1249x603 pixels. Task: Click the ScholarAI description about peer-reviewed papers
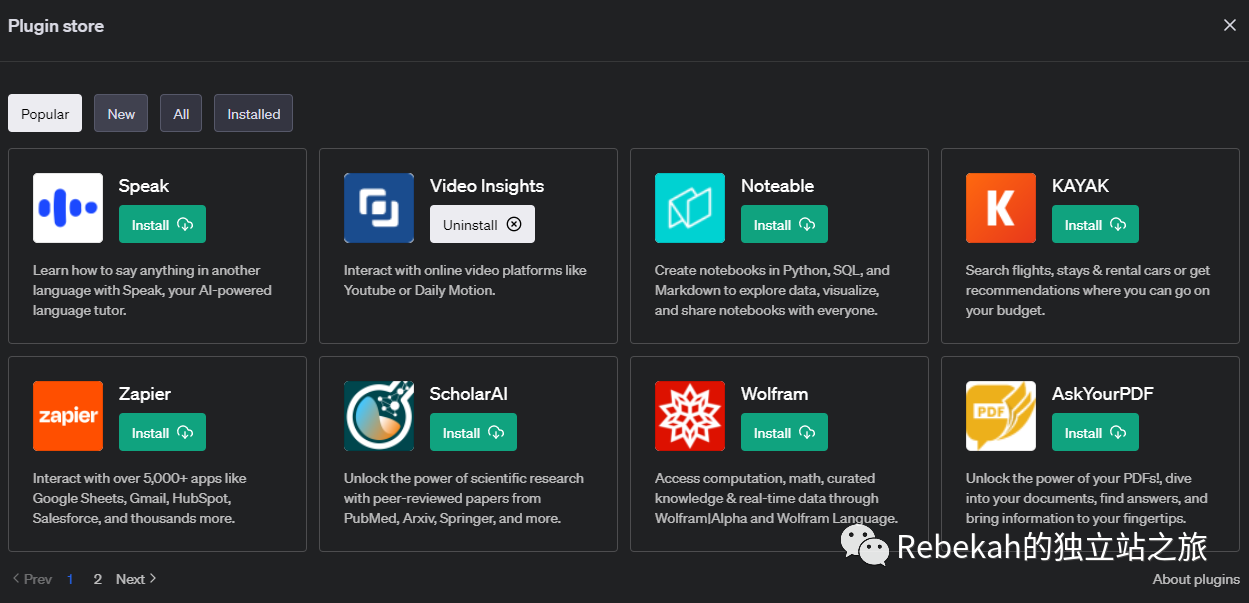click(x=464, y=498)
